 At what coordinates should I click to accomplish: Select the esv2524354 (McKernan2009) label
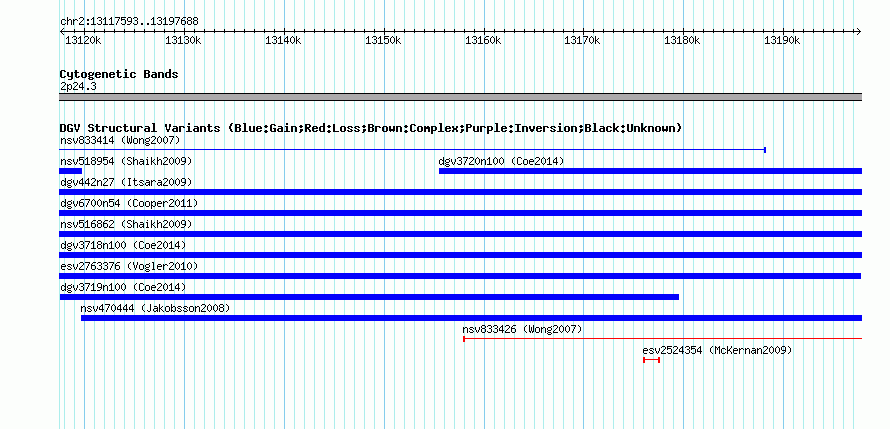pyautogui.click(x=717, y=350)
